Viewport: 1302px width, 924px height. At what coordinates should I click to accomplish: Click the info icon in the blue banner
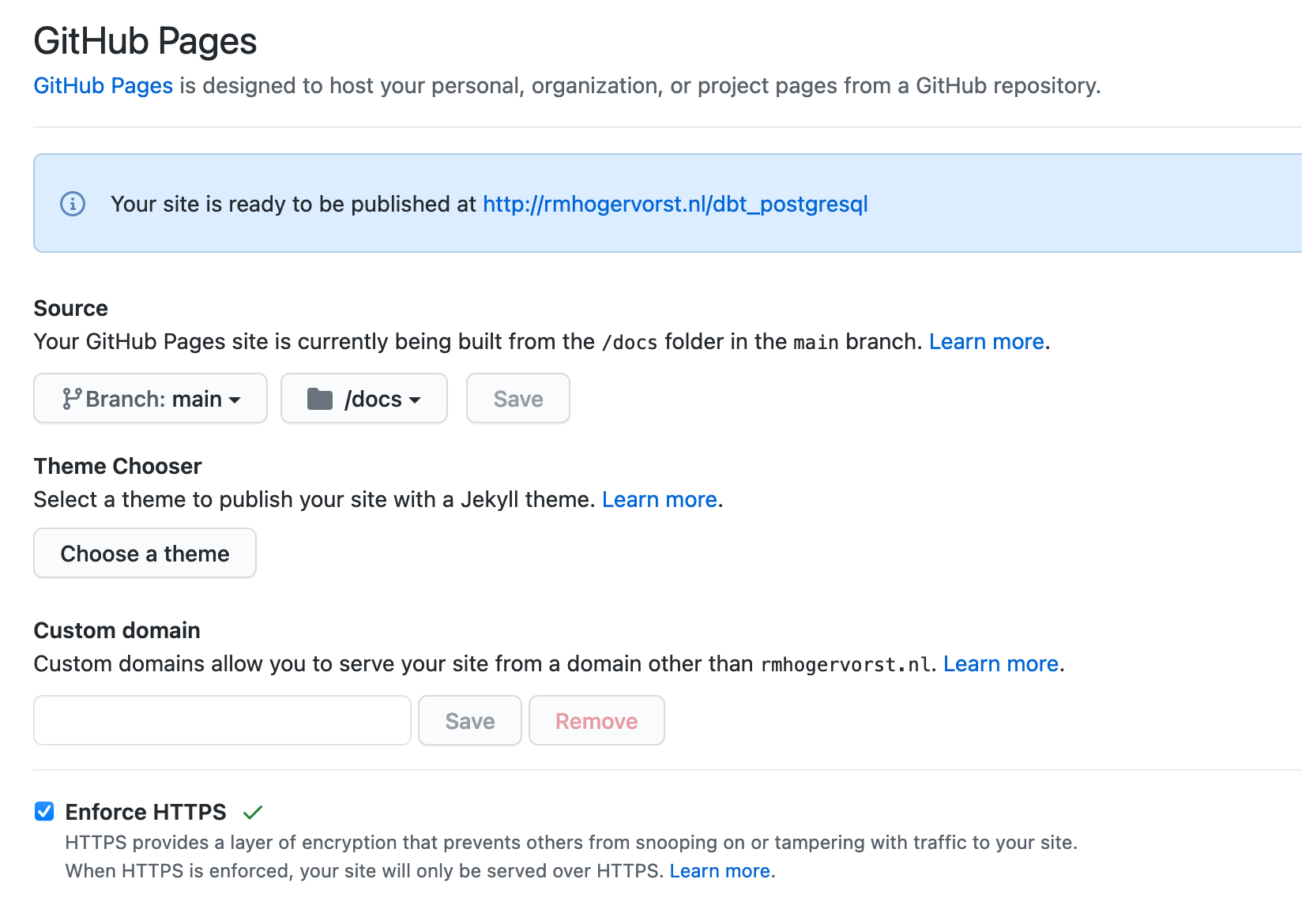73,204
